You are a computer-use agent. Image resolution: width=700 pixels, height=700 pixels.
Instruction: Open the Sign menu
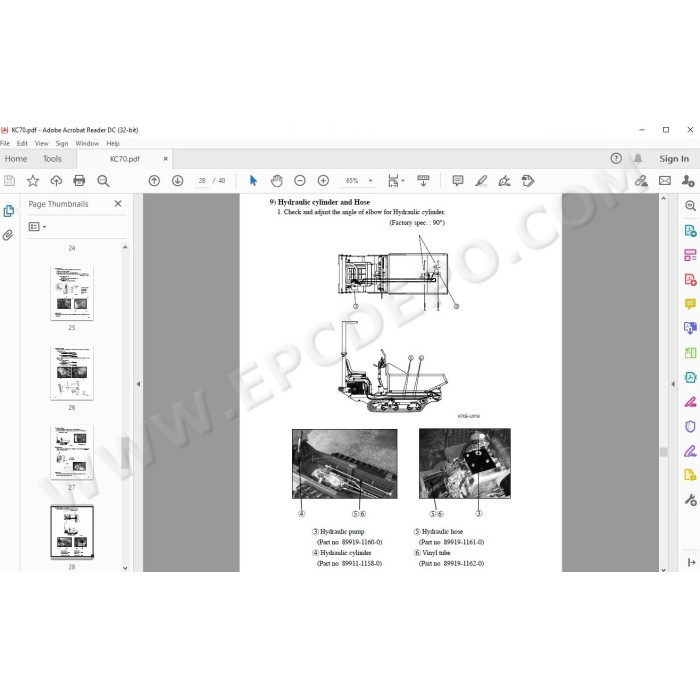pos(62,143)
